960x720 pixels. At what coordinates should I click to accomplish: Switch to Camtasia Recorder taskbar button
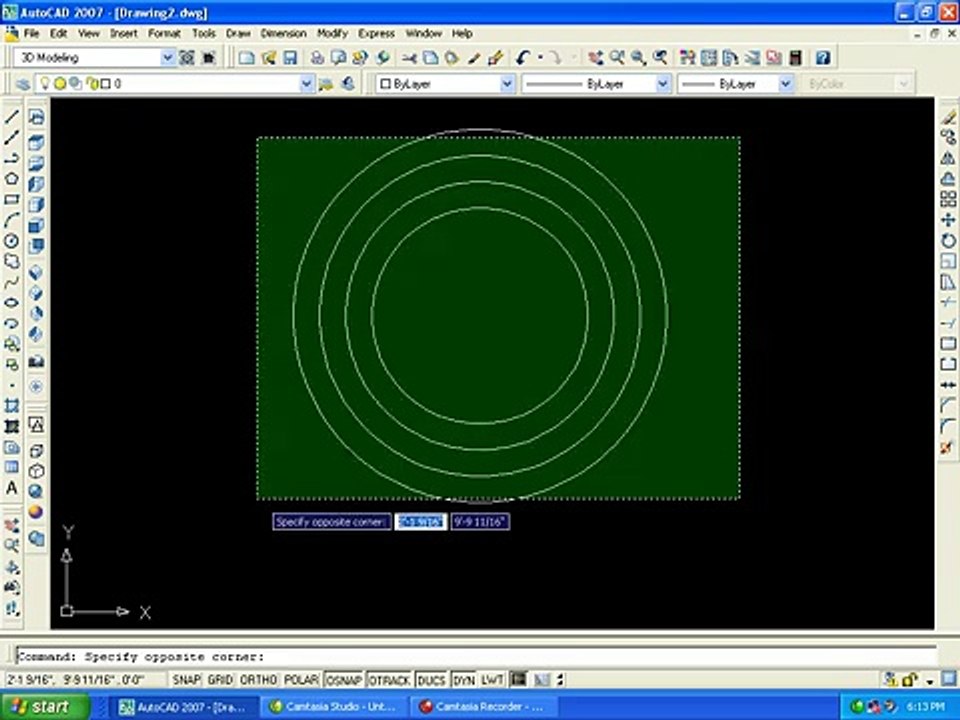(484, 707)
